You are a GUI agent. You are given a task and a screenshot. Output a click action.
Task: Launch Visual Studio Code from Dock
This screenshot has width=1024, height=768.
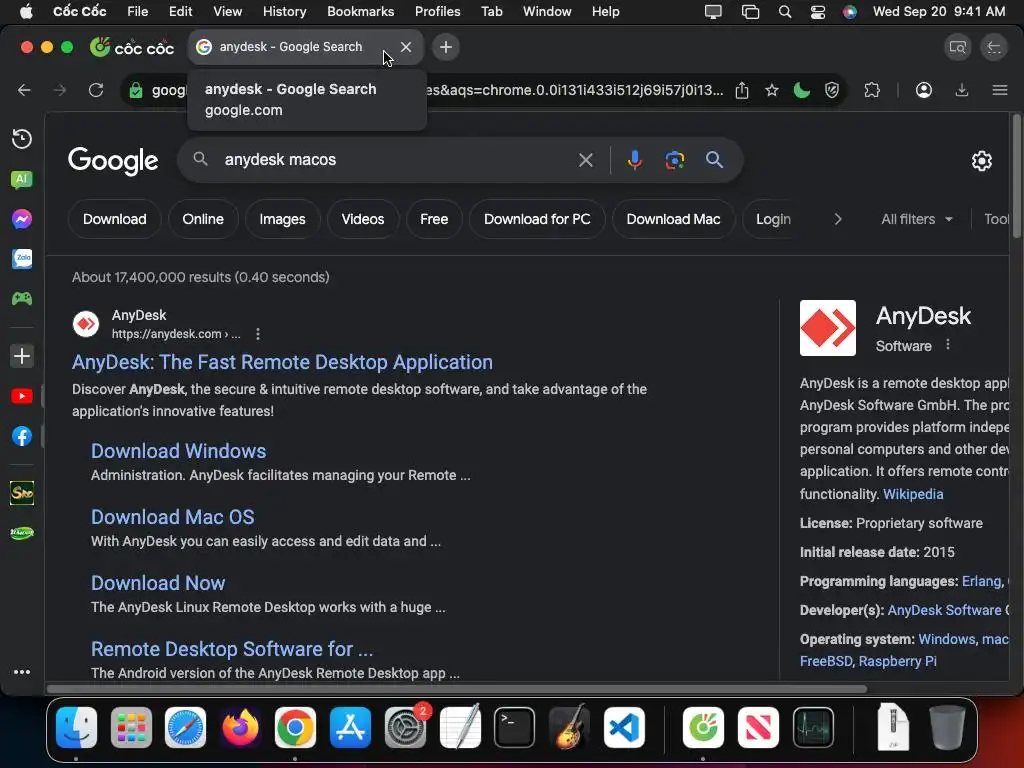(x=624, y=728)
